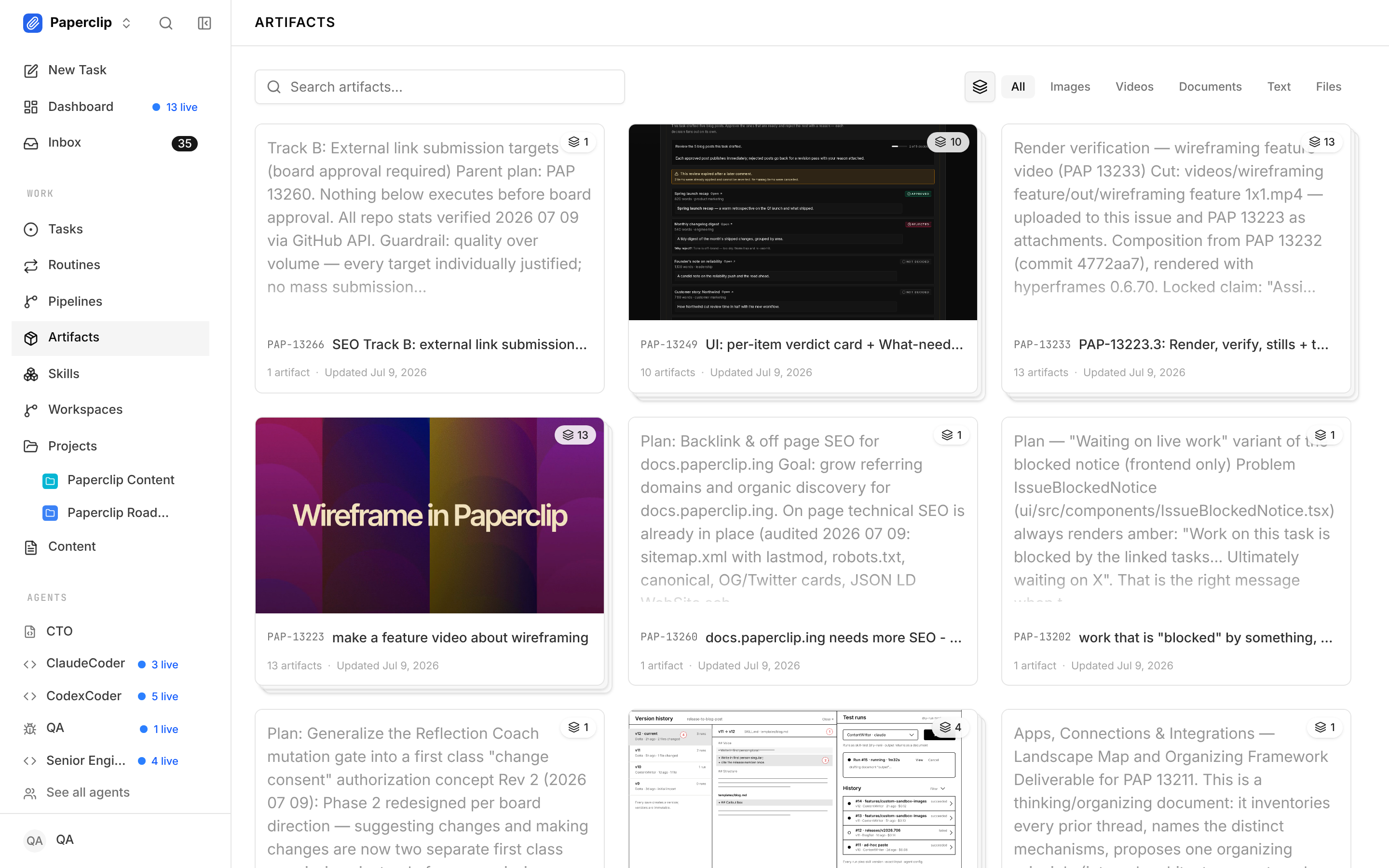This screenshot has width=1389, height=868.
Task: Switch to the Images filter tab
Action: coord(1070,87)
